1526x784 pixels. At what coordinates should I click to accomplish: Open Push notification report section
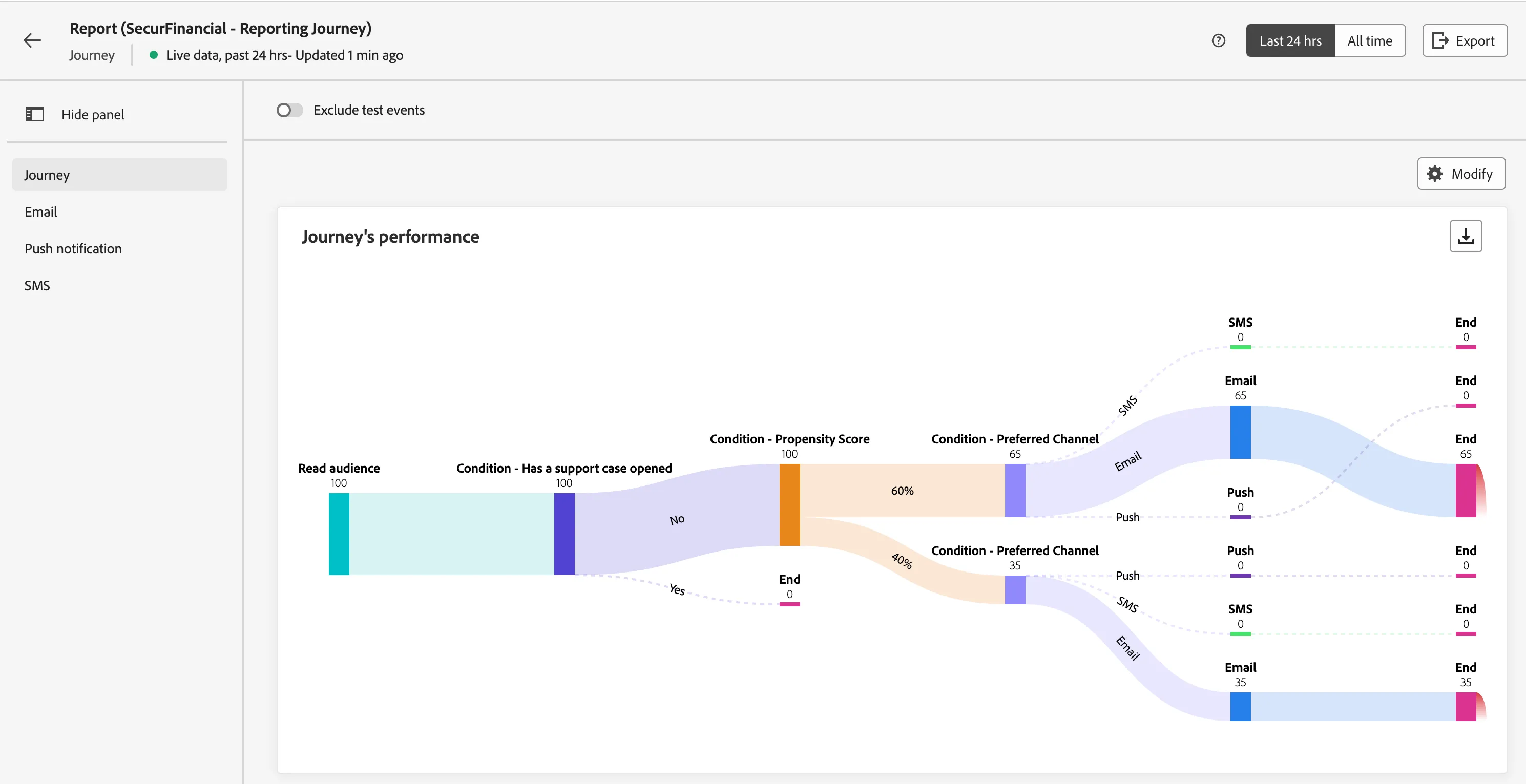[x=120, y=249]
